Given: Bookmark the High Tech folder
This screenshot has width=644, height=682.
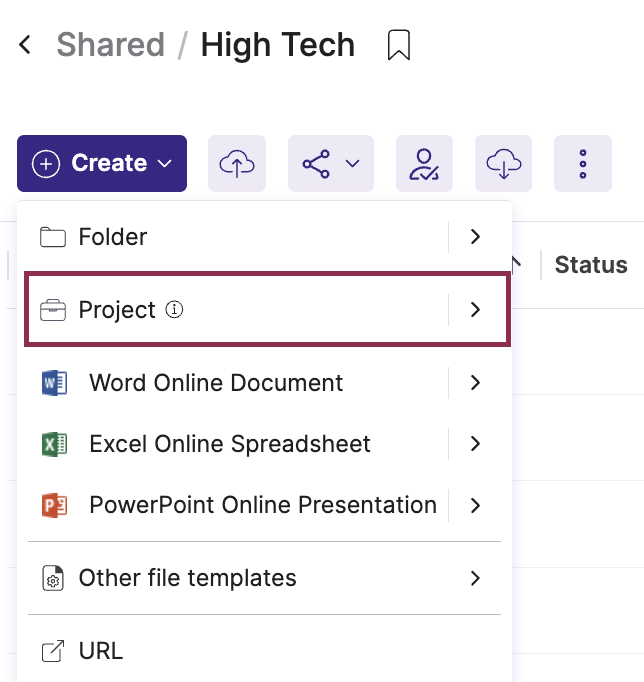Looking at the screenshot, I should point(398,45).
